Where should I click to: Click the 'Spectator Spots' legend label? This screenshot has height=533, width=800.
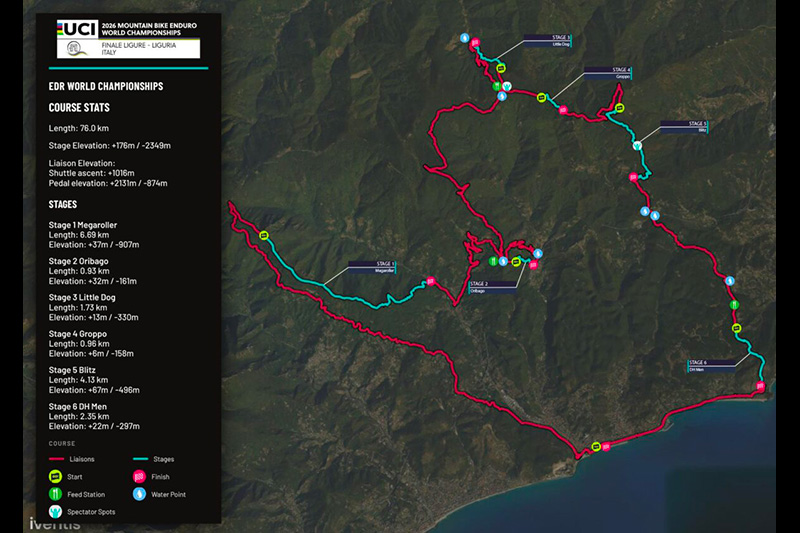pos(91,512)
